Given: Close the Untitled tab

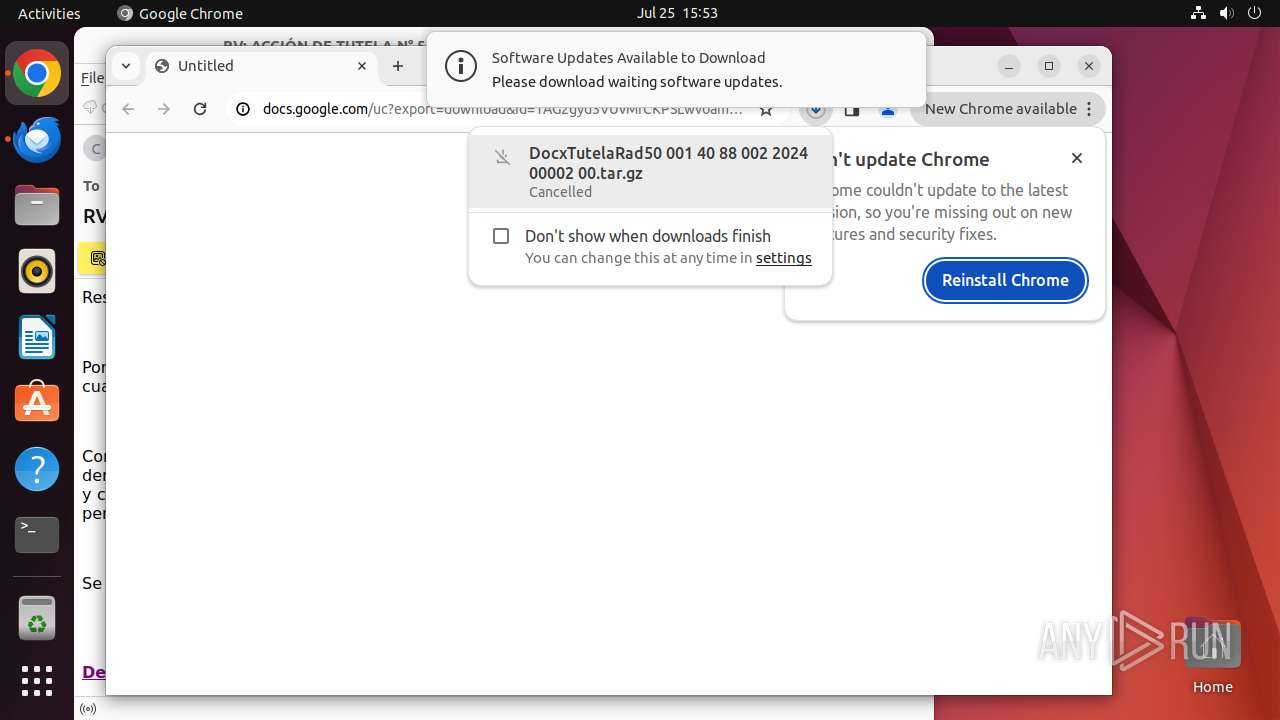Looking at the screenshot, I should point(362,66).
